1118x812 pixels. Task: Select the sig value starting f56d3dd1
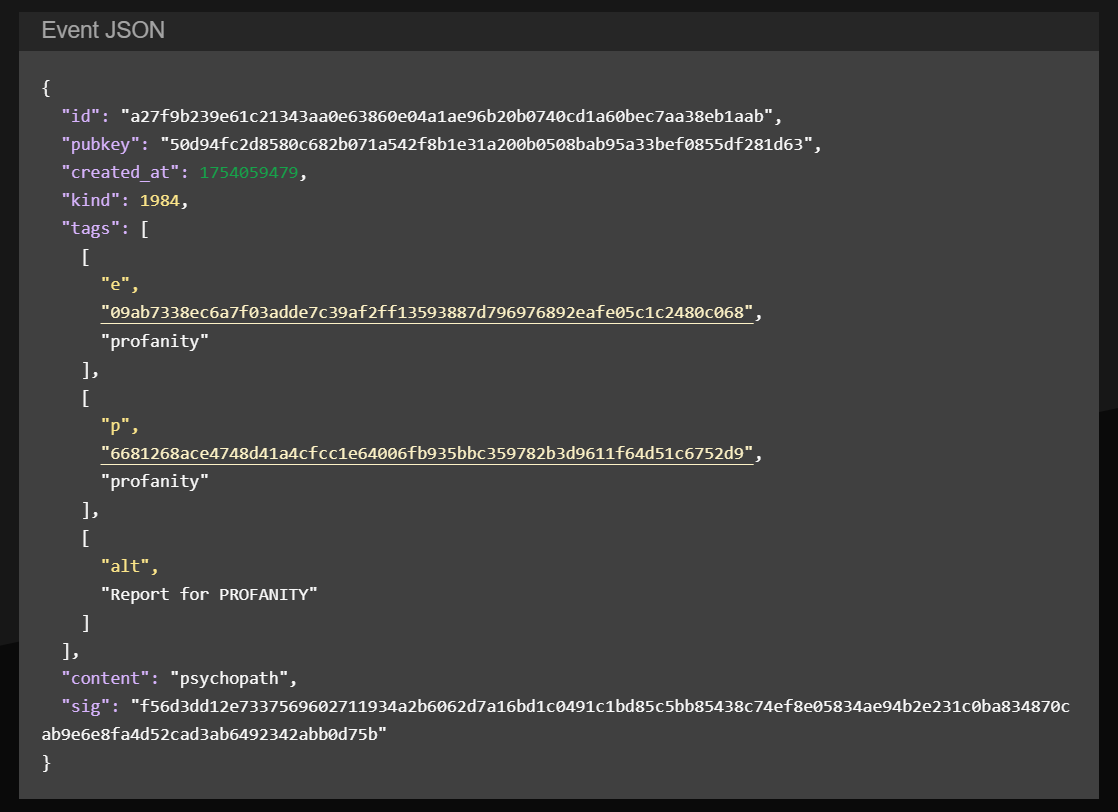pos(600,706)
